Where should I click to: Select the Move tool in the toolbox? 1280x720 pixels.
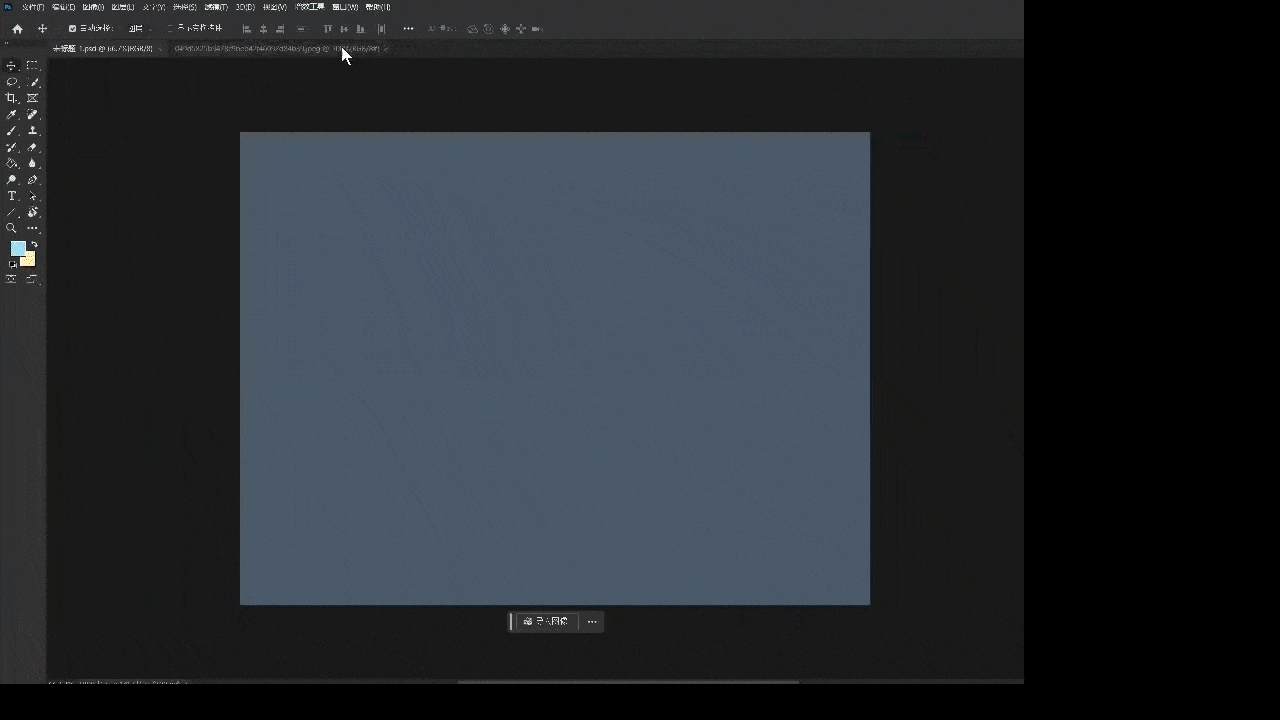coord(12,66)
